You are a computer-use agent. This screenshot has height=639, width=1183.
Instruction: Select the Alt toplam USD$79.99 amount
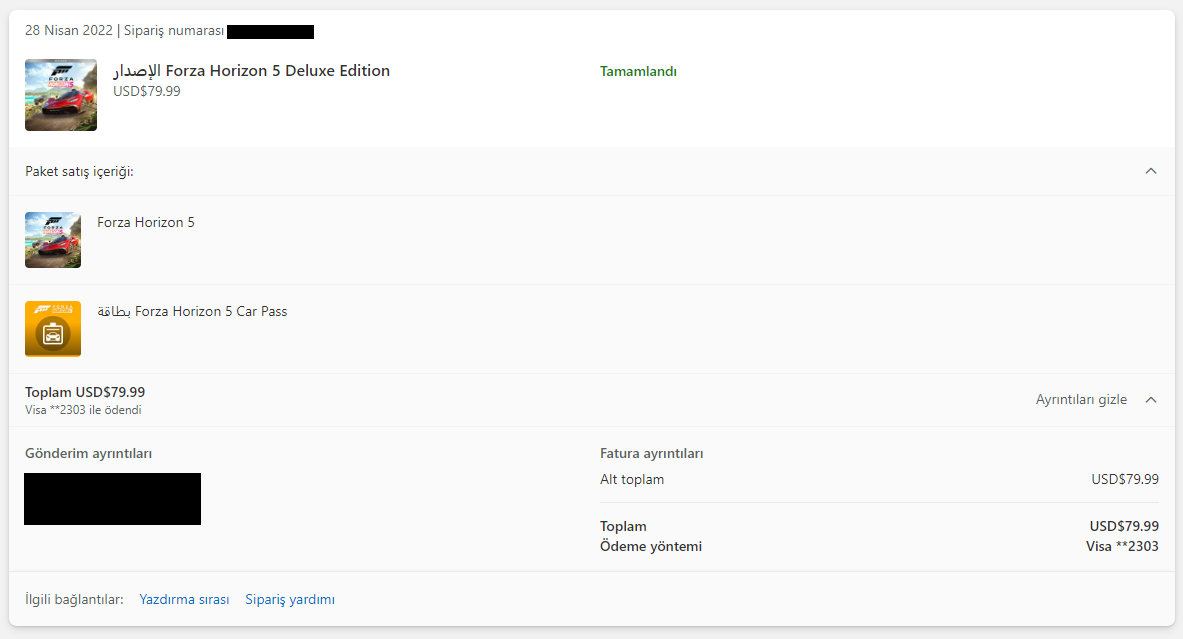pyautogui.click(x=1125, y=480)
